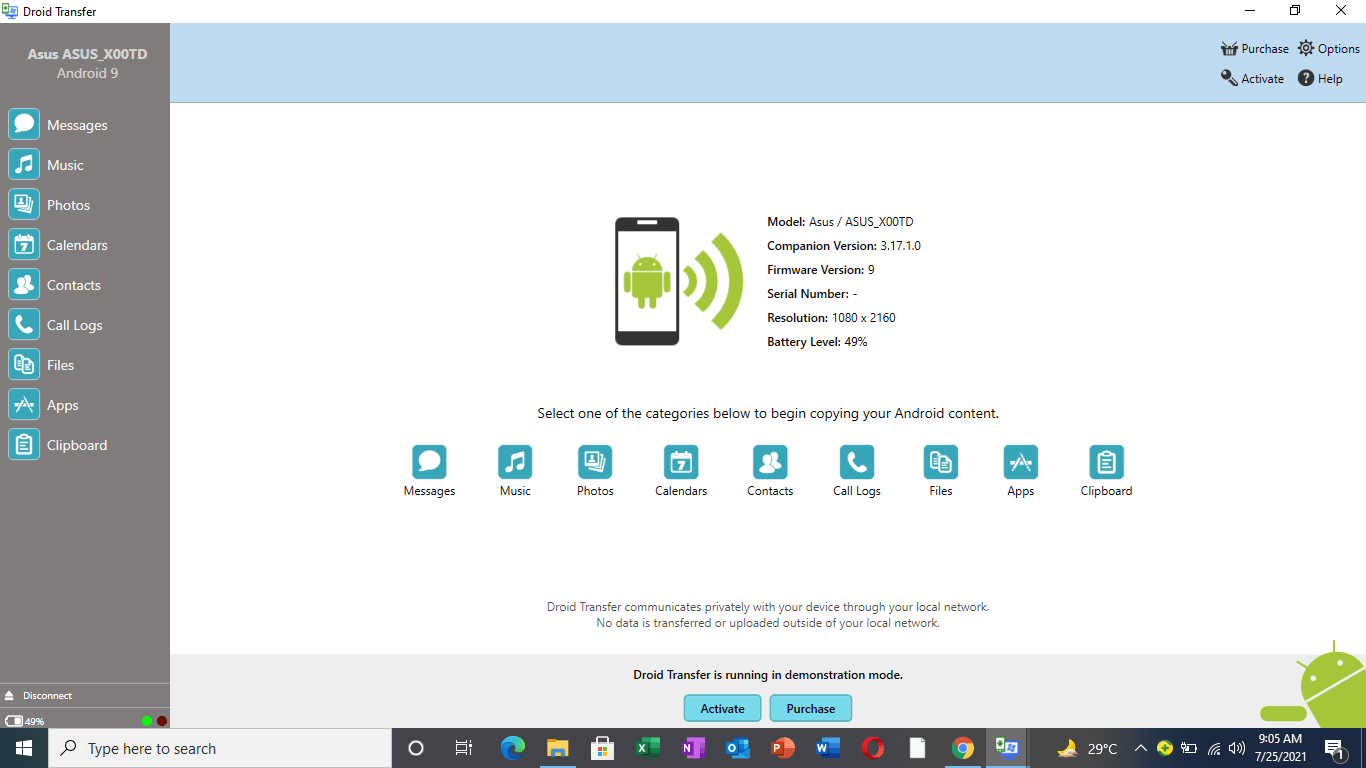Open File Explorer from the taskbar

click(x=558, y=748)
